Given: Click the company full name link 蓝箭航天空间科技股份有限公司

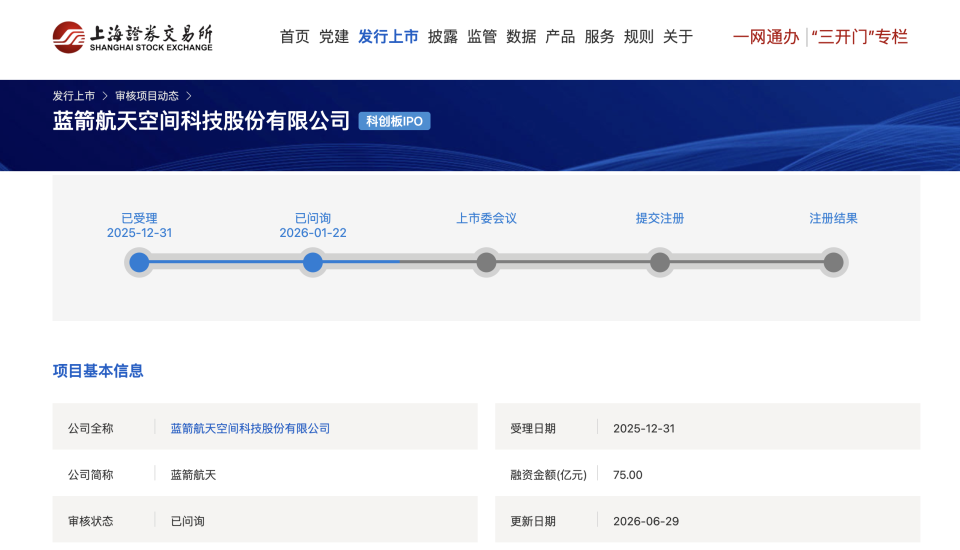Looking at the screenshot, I should tap(250, 429).
